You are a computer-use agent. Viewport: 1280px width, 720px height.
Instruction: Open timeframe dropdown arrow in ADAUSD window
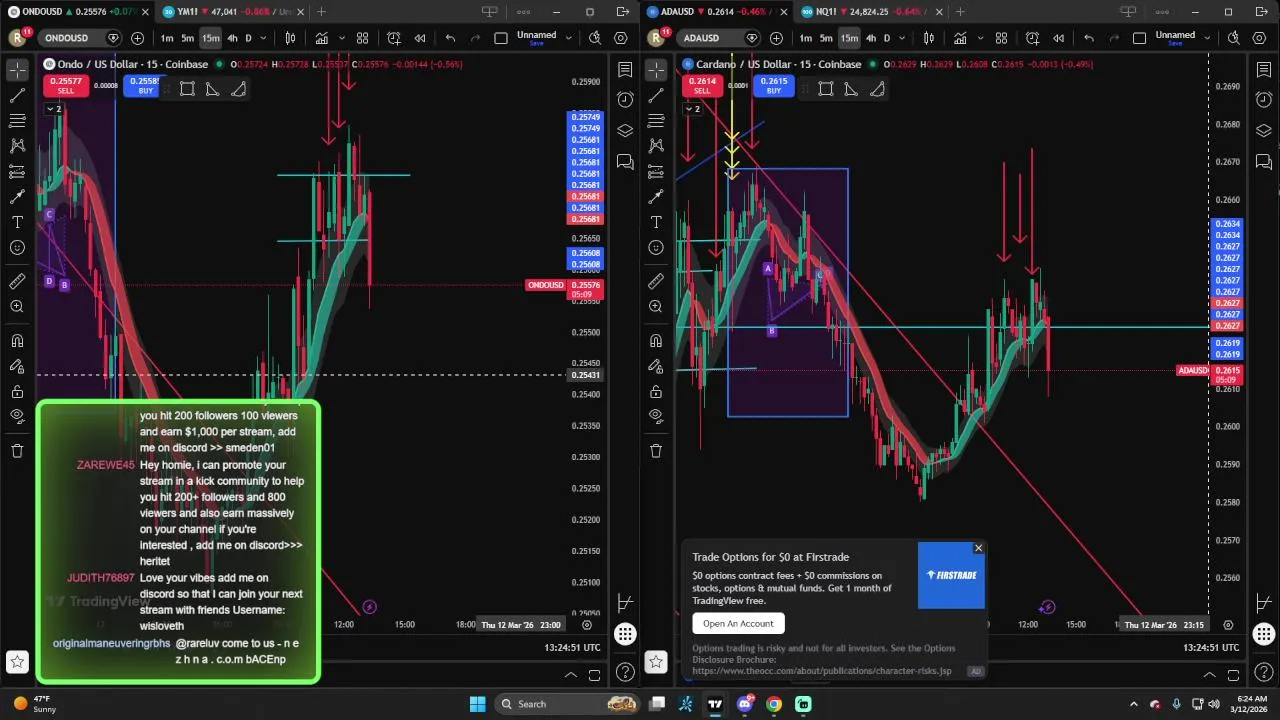[x=902, y=38]
